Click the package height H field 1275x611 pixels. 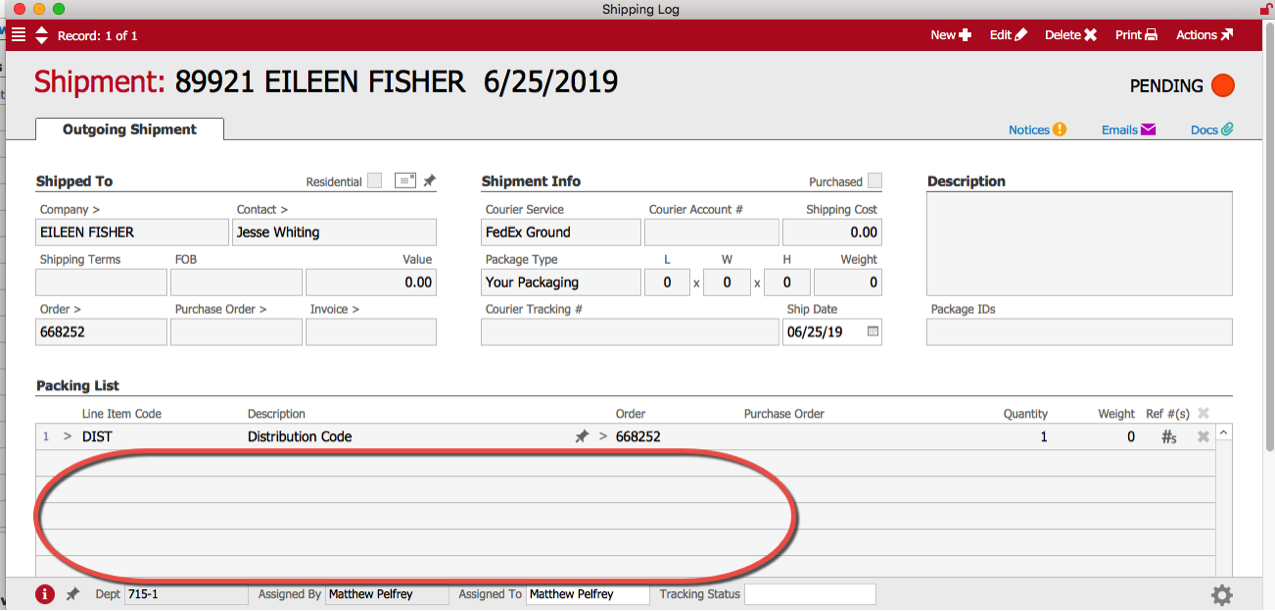787,282
